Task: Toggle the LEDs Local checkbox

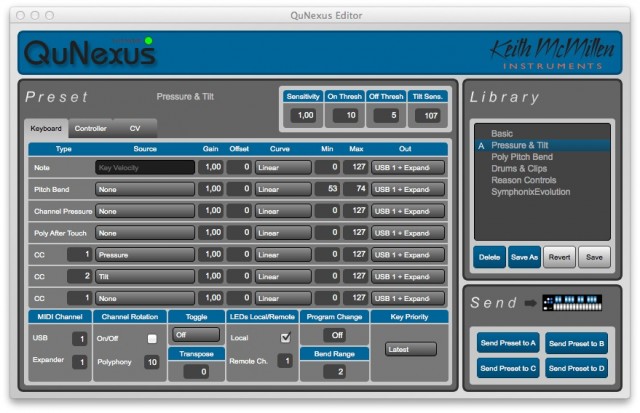Action: coord(285,338)
